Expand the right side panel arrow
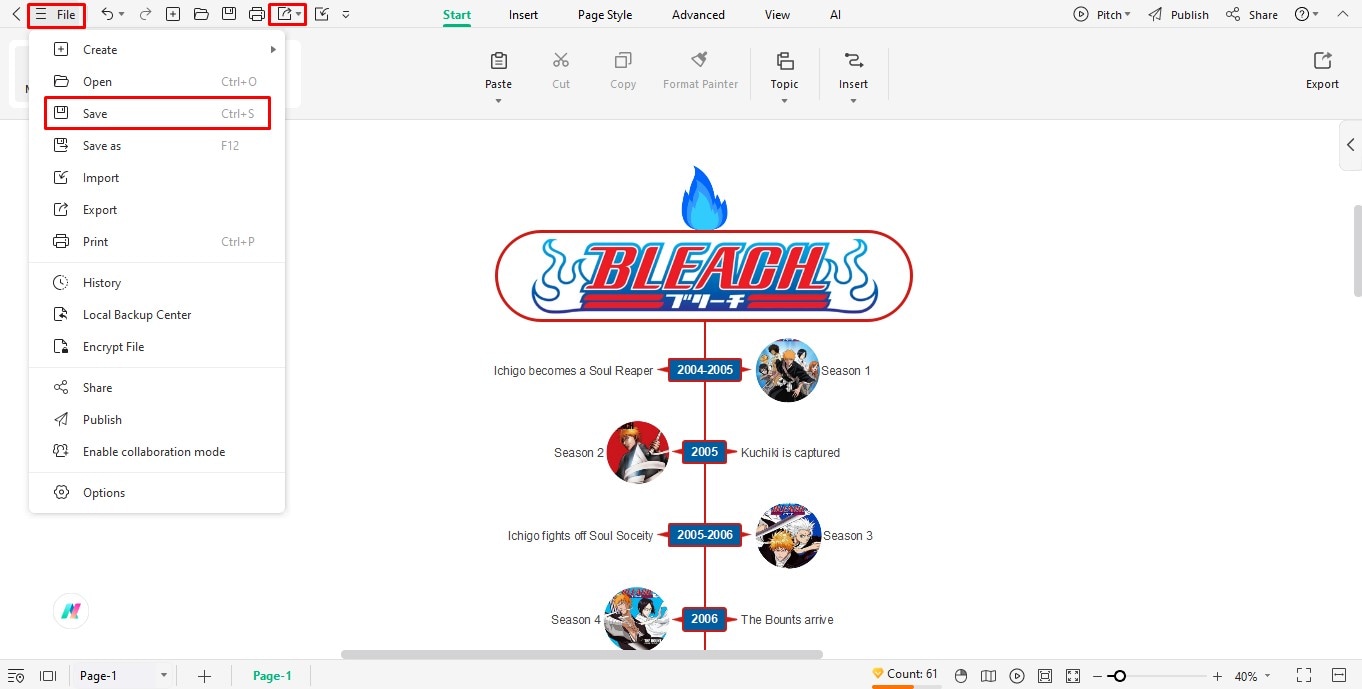 click(1350, 145)
